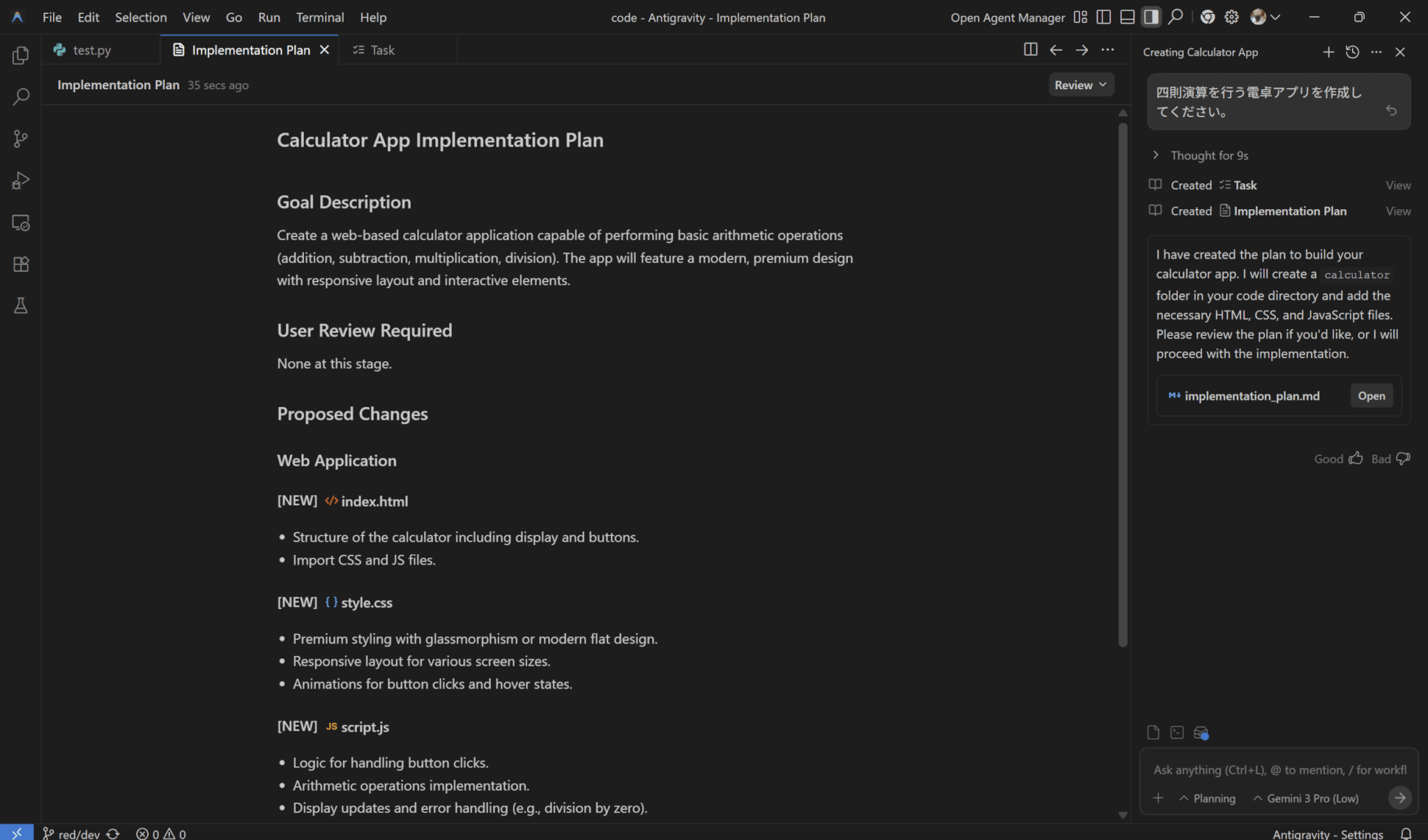Viewport: 1428px width, 840px height.
Task: Click the send arrow button in chat
Action: click(1399, 797)
